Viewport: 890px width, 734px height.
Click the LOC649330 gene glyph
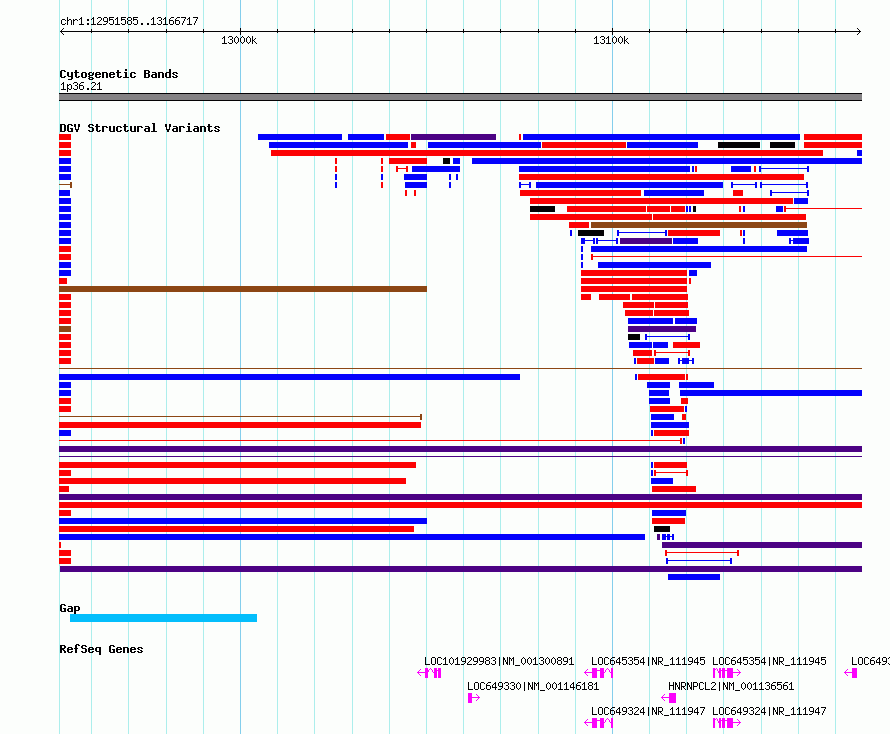473,698
